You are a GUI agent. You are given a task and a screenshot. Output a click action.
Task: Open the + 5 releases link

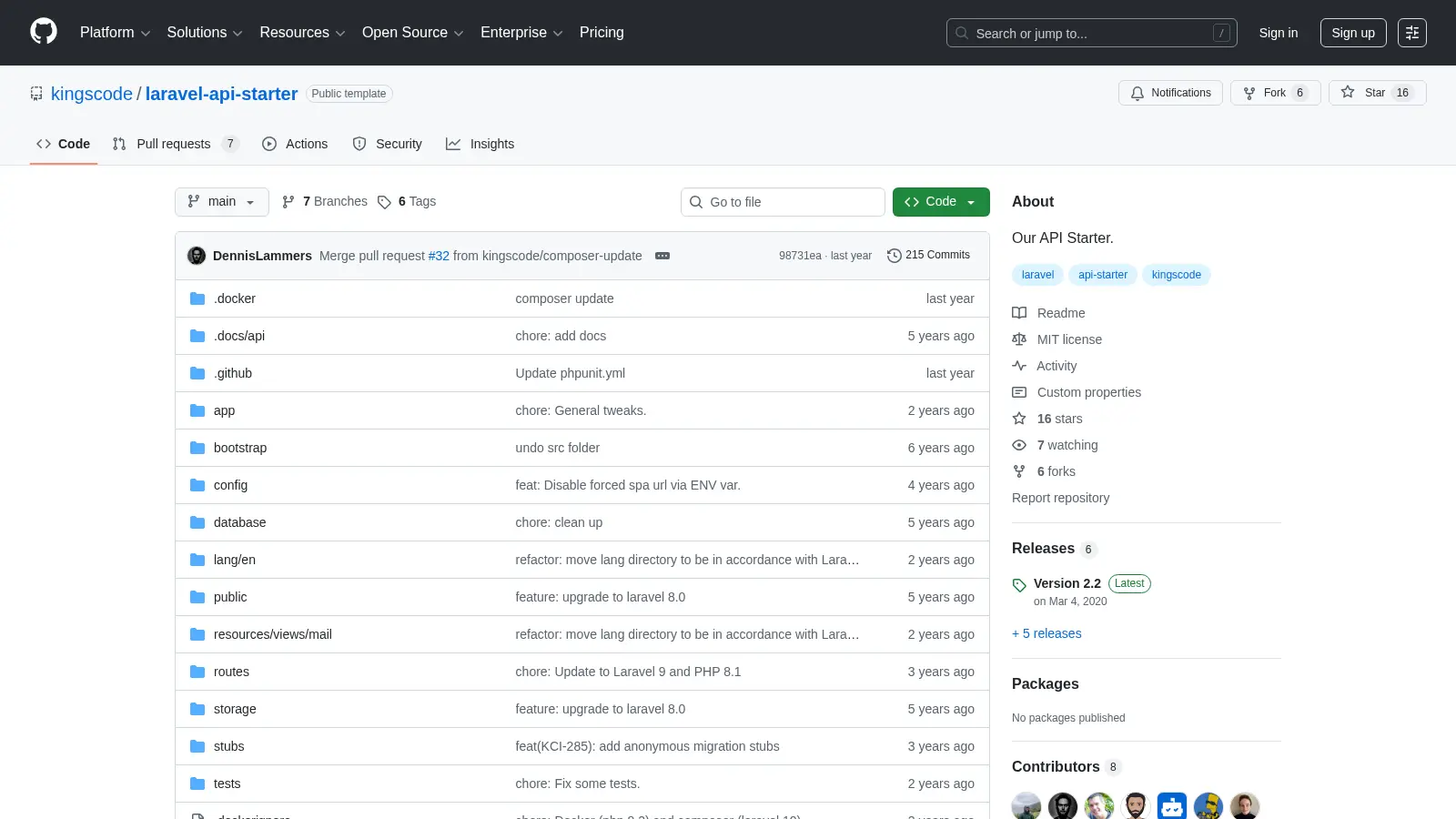1046,633
